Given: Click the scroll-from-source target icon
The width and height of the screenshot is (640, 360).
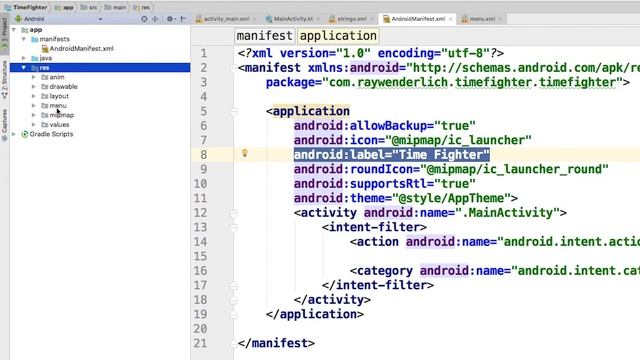Looking at the screenshot, I should (x=144, y=19).
